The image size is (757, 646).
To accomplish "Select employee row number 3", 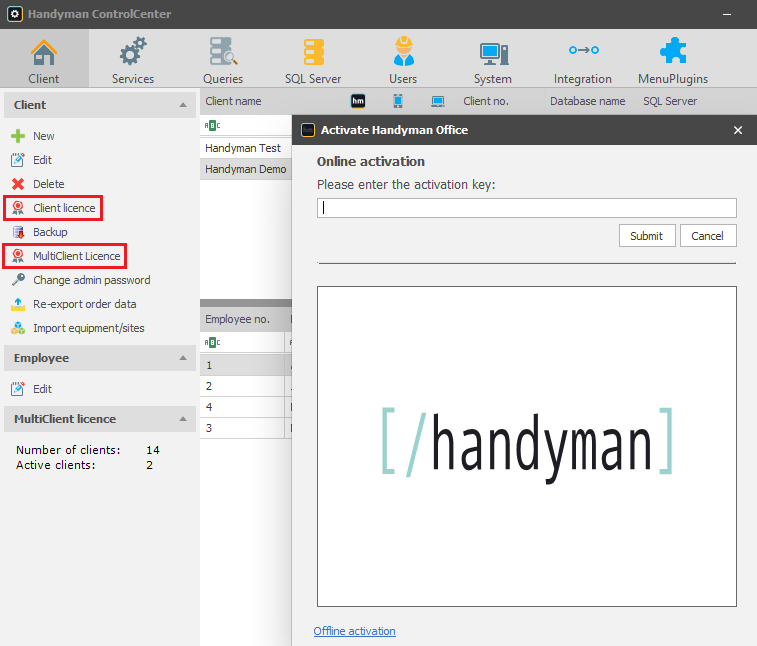I will pyautogui.click(x=246, y=428).
